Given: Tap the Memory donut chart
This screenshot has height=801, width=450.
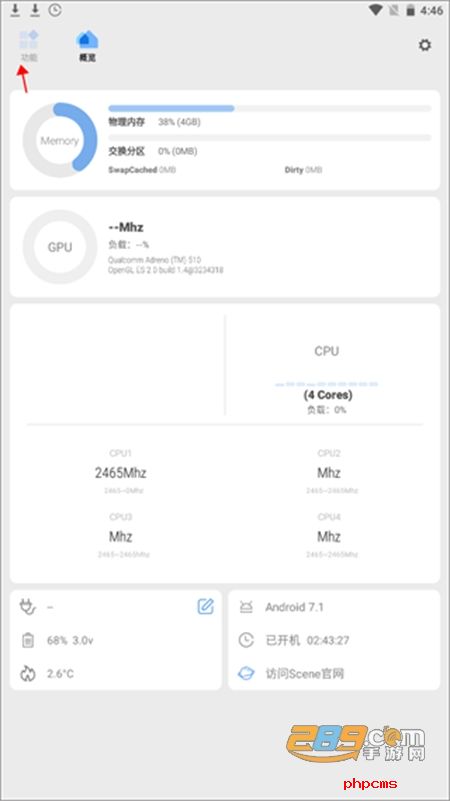Looking at the screenshot, I should coord(60,140).
